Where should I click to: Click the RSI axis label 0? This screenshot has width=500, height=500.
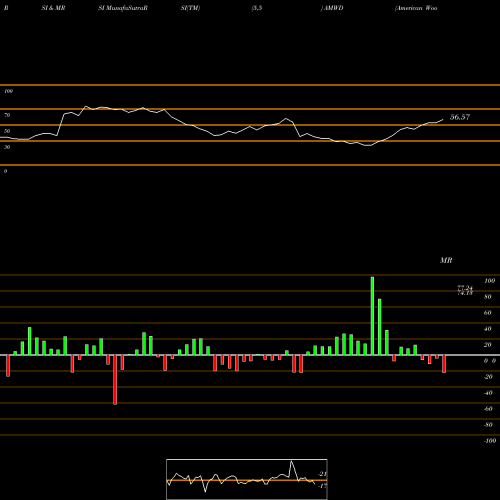(x=5, y=171)
